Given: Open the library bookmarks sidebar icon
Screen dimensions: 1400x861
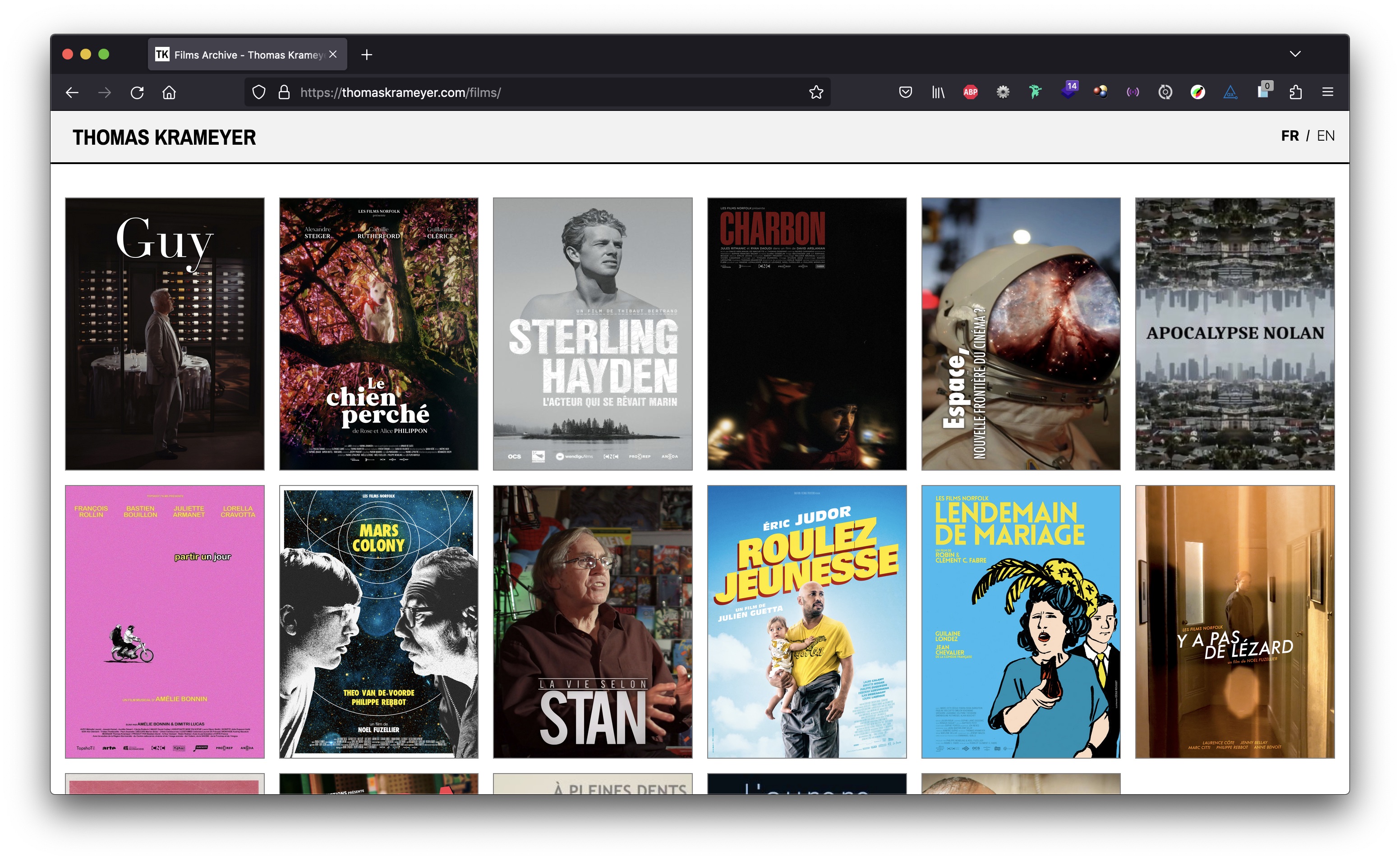Looking at the screenshot, I should point(938,92).
